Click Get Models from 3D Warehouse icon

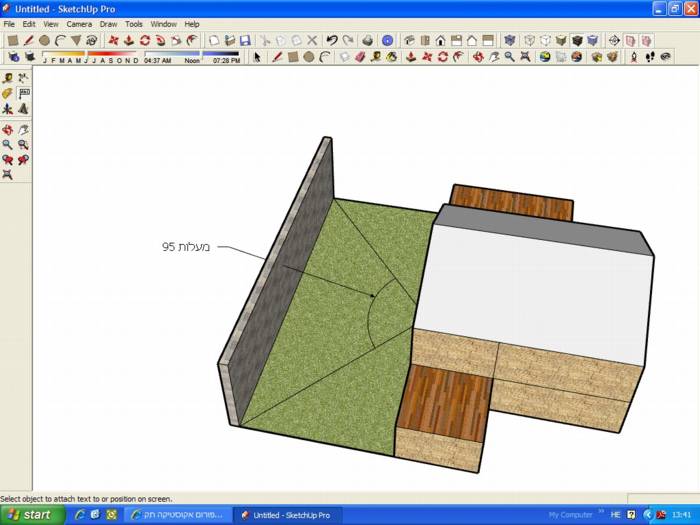597,57
